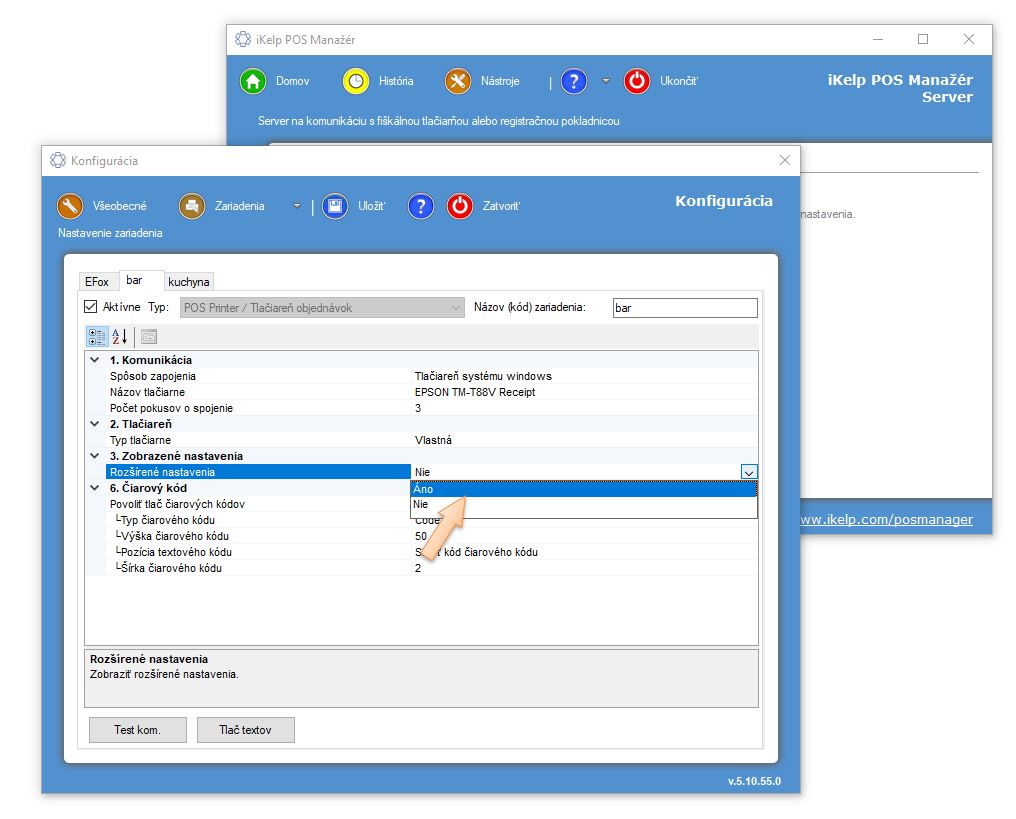Click the Názov (kód) zariadenia text field
Screen dimensions: 1016x819
pos(684,308)
